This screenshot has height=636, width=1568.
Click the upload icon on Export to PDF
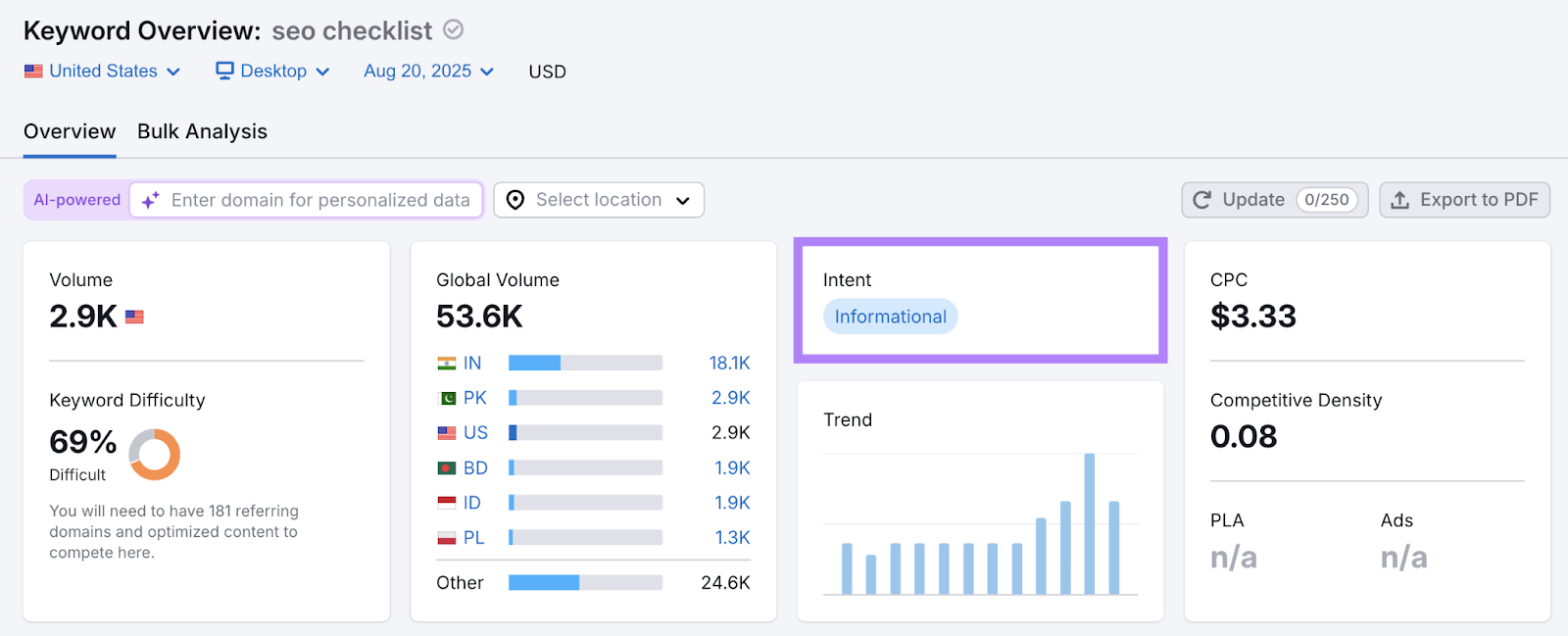(1400, 200)
